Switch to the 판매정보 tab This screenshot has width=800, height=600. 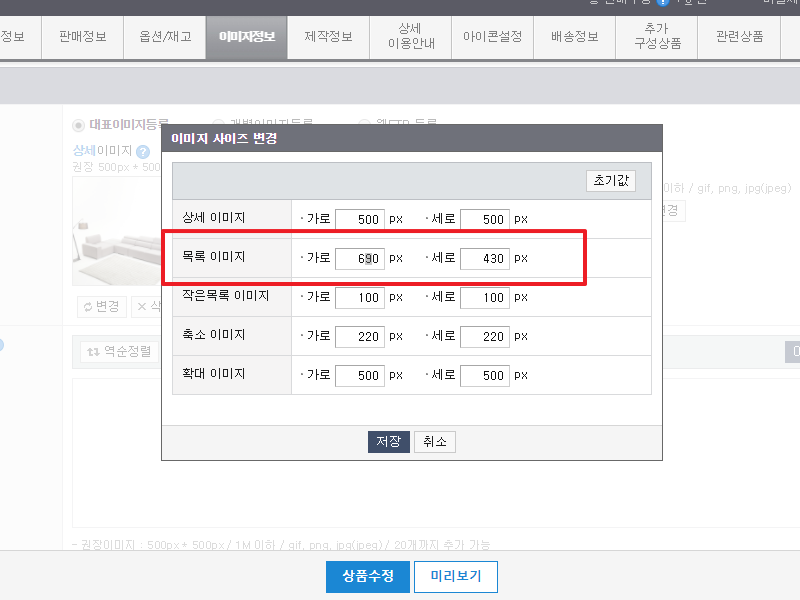(82, 37)
